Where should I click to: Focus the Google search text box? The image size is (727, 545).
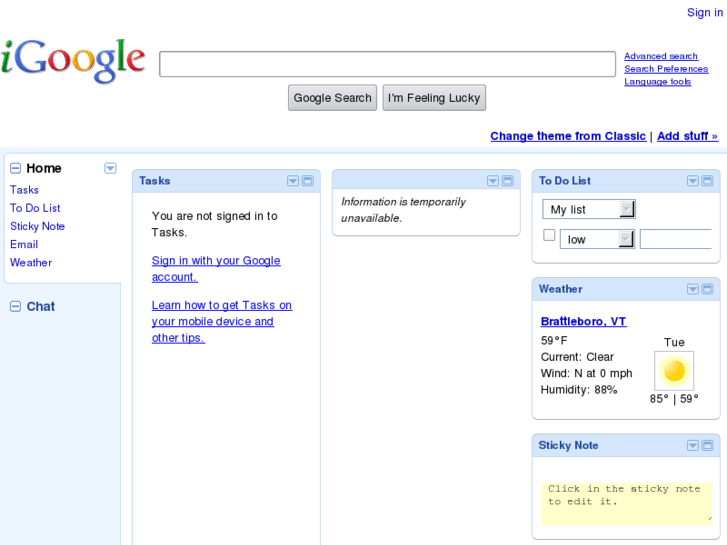[x=387, y=64]
